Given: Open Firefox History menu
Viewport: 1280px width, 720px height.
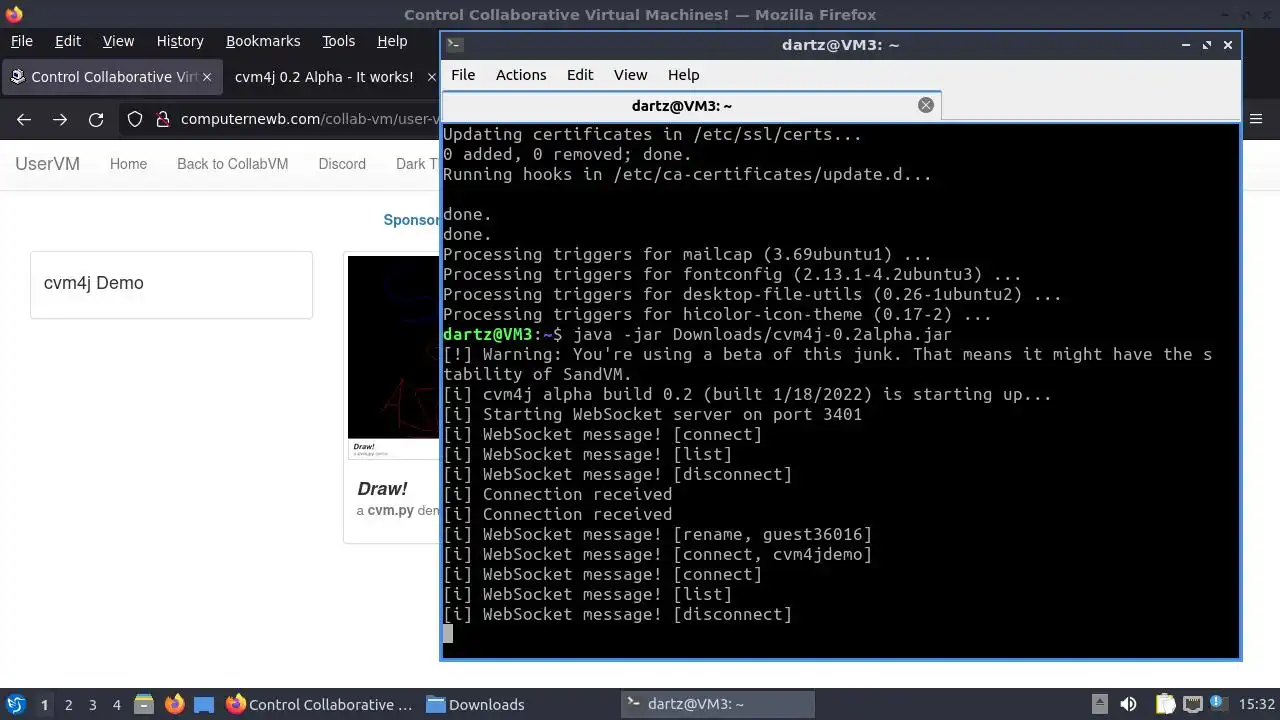Looking at the screenshot, I should [x=180, y=41].
